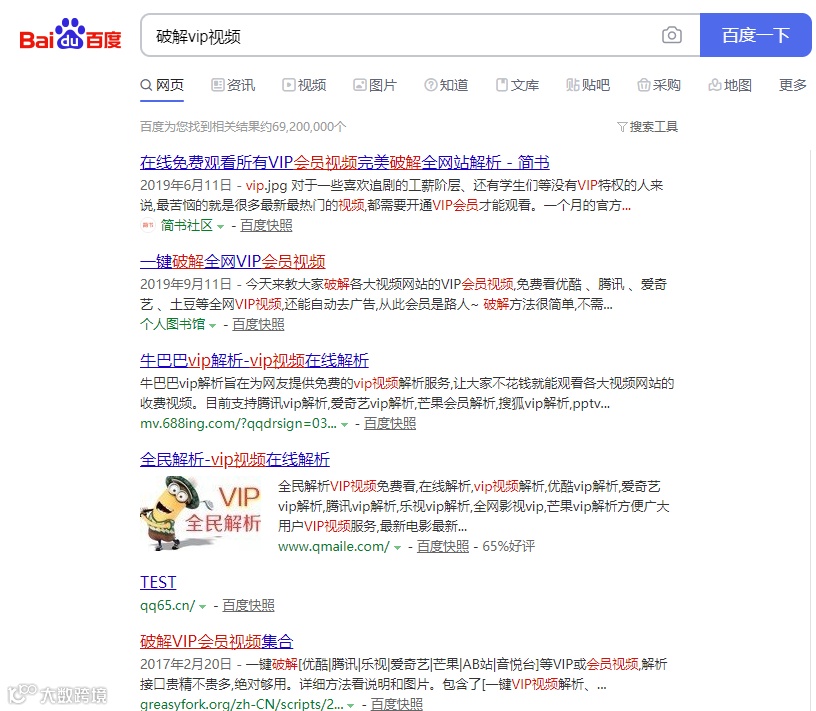This screenshot has width=816, height=711.
Task: Open result 牛巴巴vip解析-vip视频在线解析
Action: pyautogui.click(x=254, y=361)
